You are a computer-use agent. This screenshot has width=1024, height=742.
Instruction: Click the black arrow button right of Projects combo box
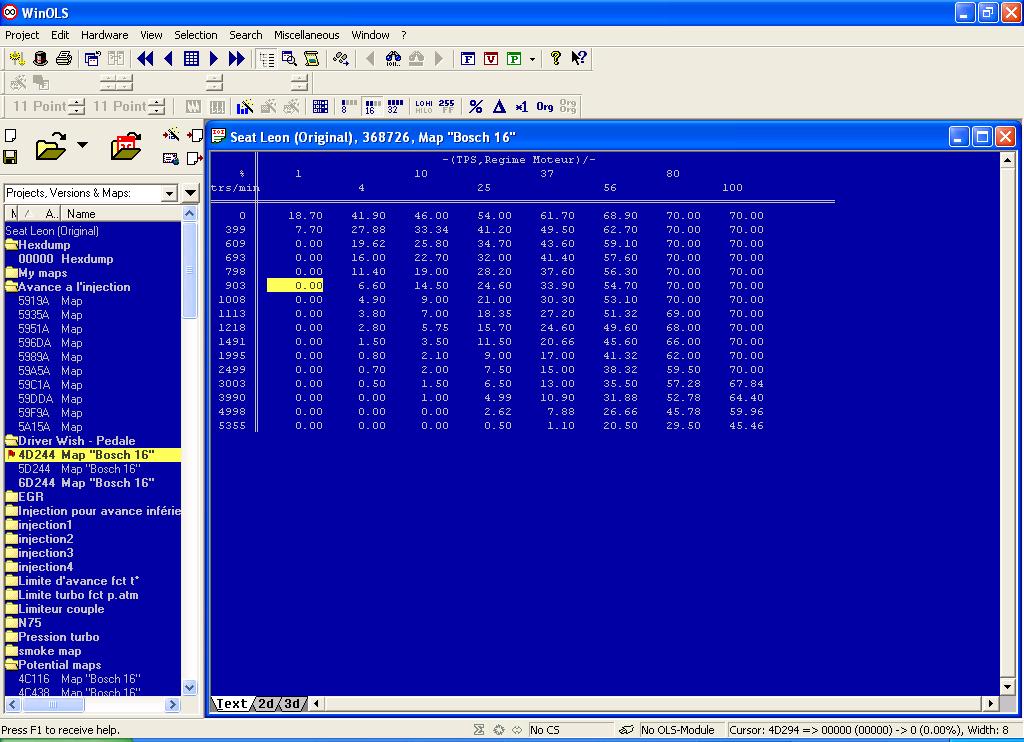[191, 193]
